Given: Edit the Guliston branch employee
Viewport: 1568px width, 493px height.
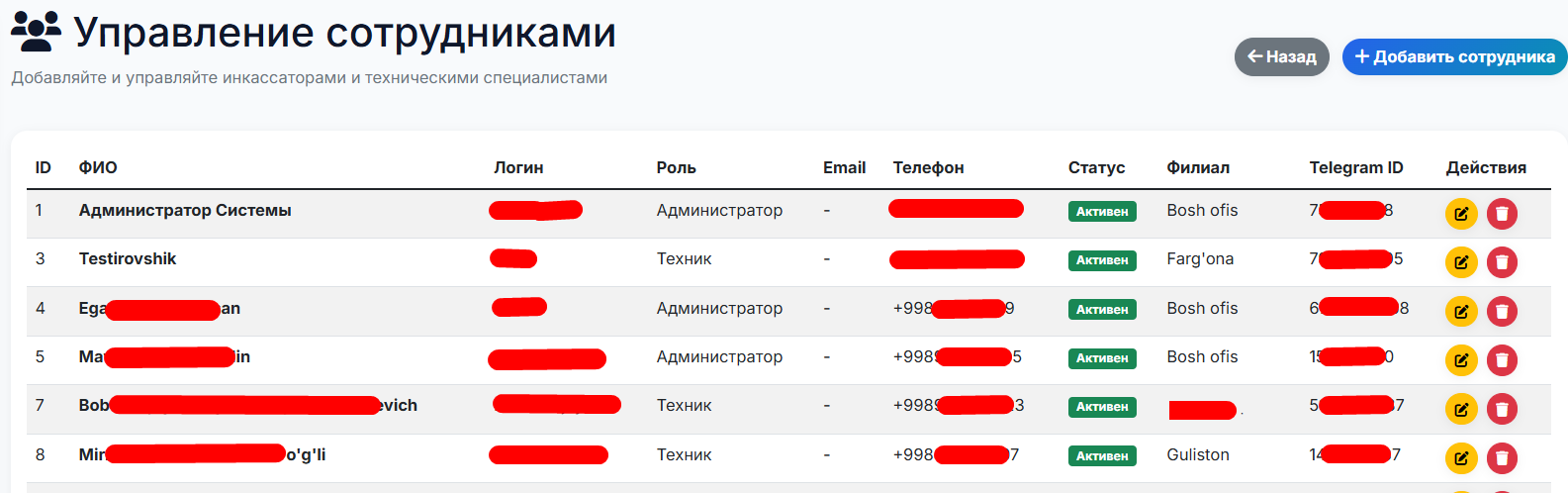Looking at the screenshot, I should pyautogui.click(x=1461, y=458).
